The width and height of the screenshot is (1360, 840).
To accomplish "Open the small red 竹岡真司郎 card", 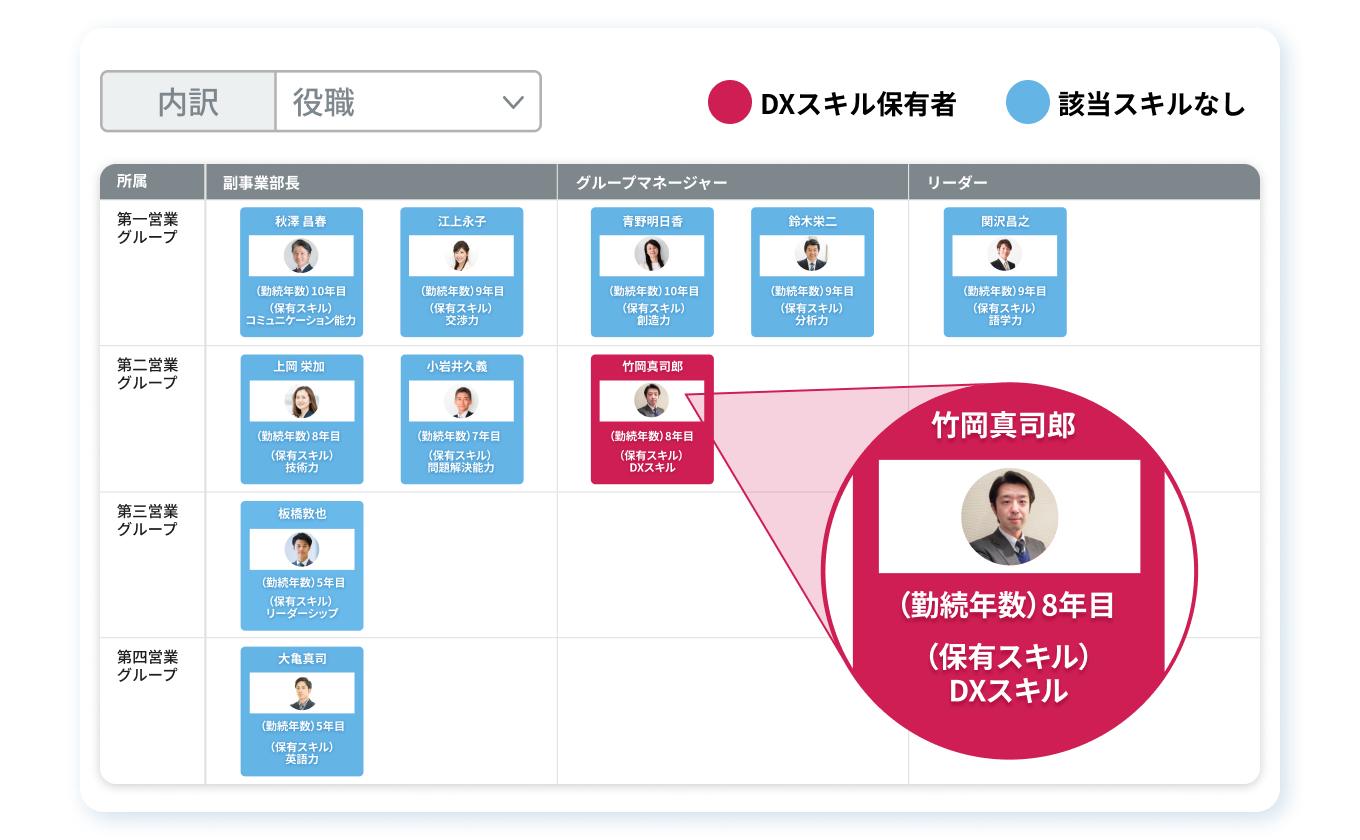I will tap(652, 420).
